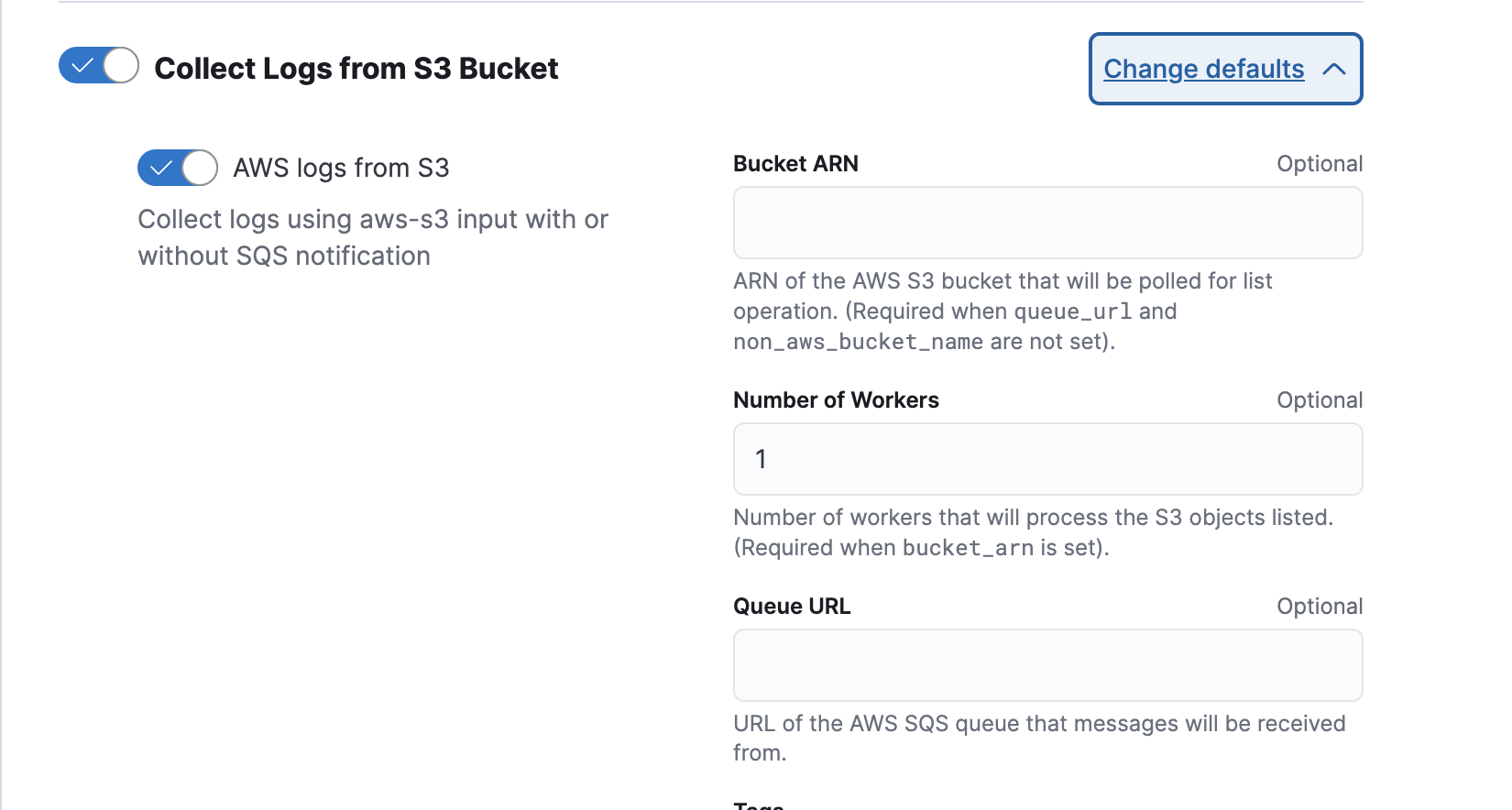Click the Optional tag beside Queue URL
Image resolution: width=1512 pixels, height=810 pixels.
(x=1320, y=607)
